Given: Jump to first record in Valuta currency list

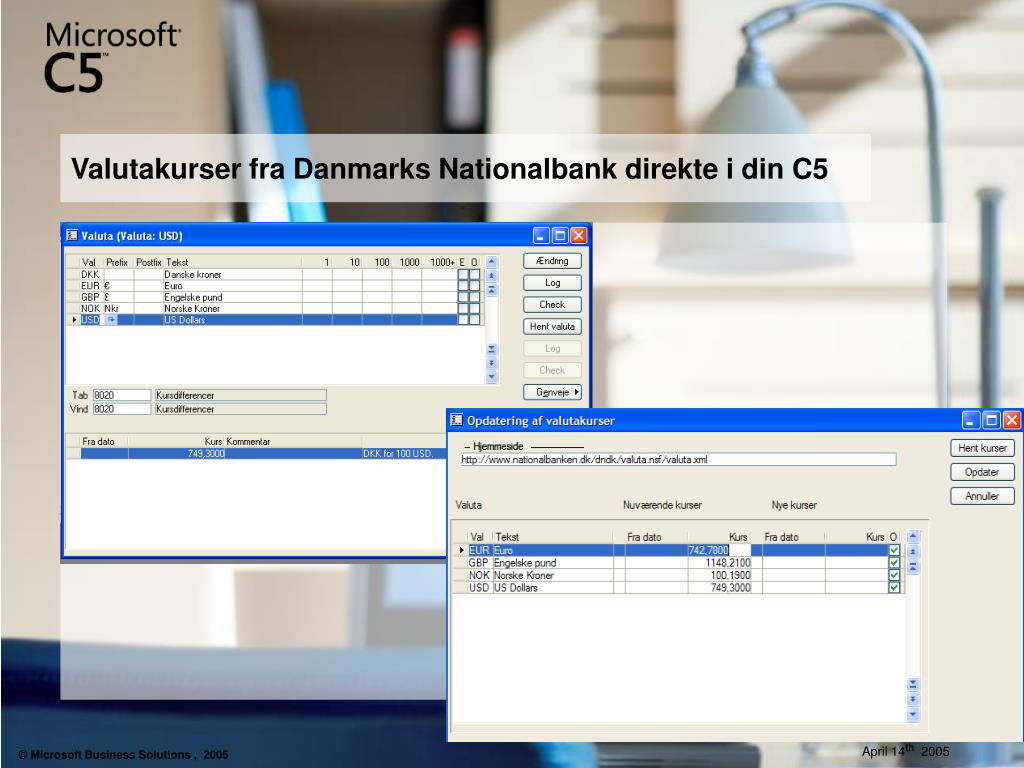Looking at the screenshot, I should [492, 289].
